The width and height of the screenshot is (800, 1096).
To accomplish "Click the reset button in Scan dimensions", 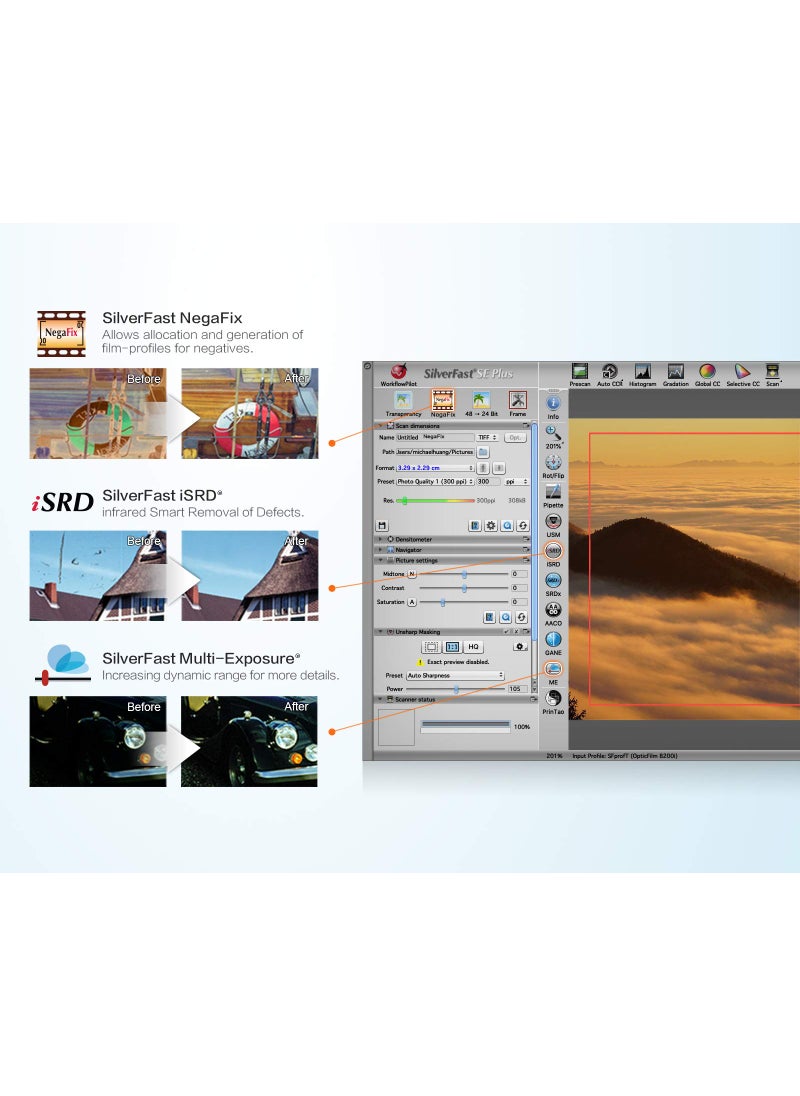I will [523, 526].
